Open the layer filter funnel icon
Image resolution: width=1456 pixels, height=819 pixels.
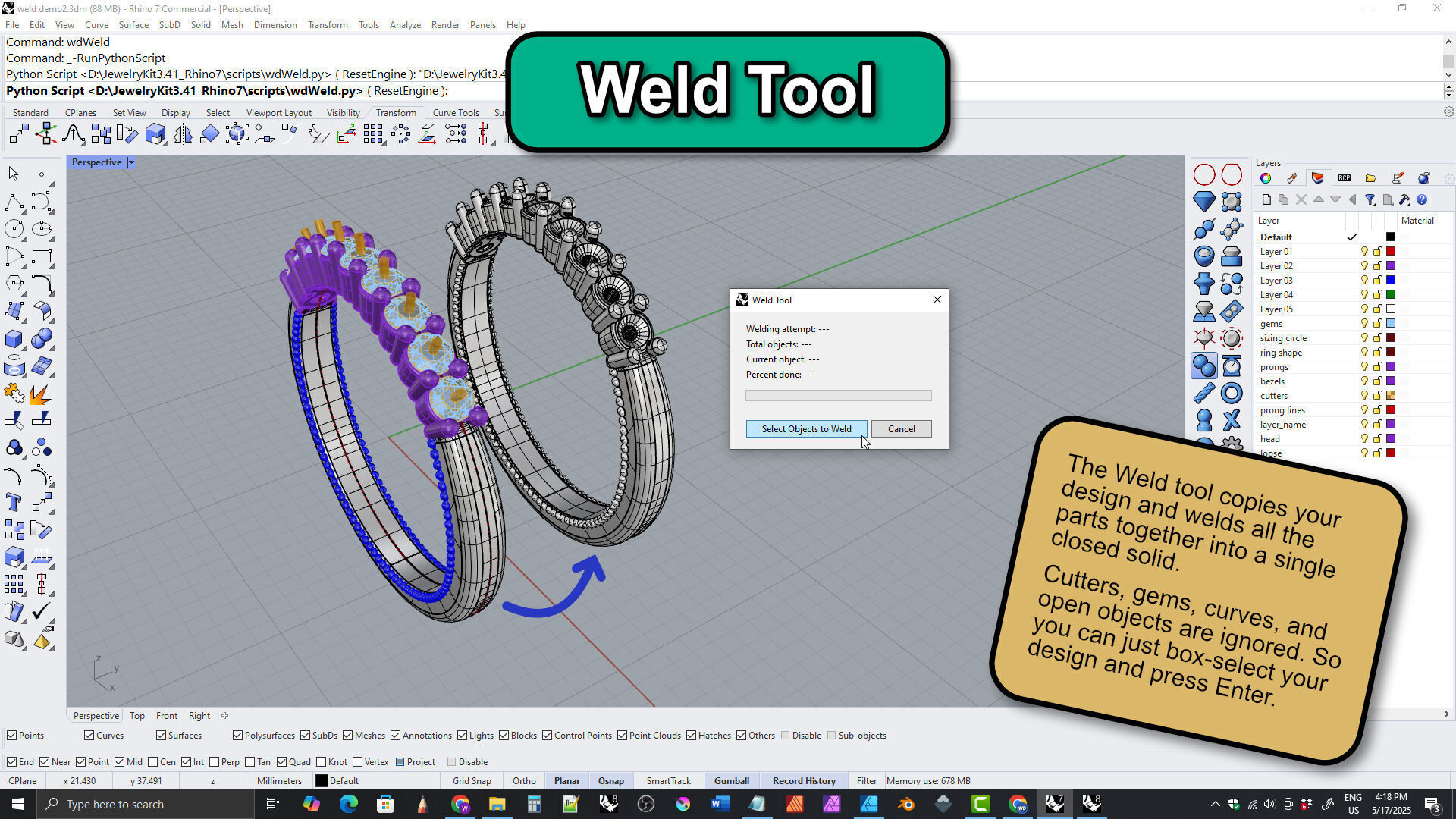tap(1370, 200)
